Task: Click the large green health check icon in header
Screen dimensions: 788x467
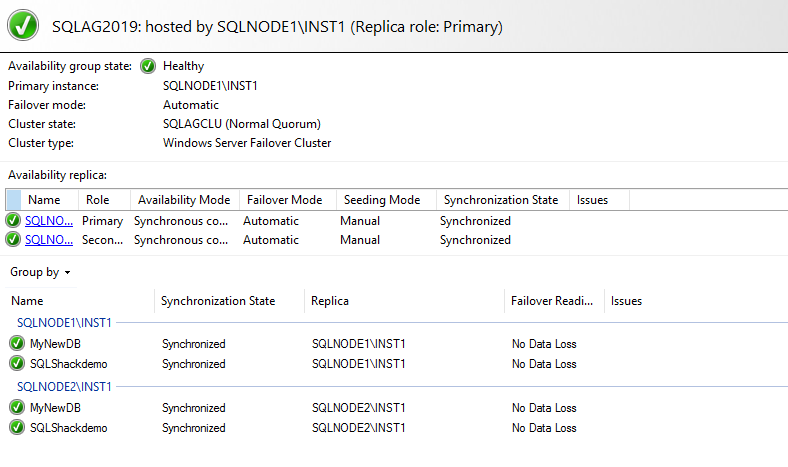Action: point(23,26)
